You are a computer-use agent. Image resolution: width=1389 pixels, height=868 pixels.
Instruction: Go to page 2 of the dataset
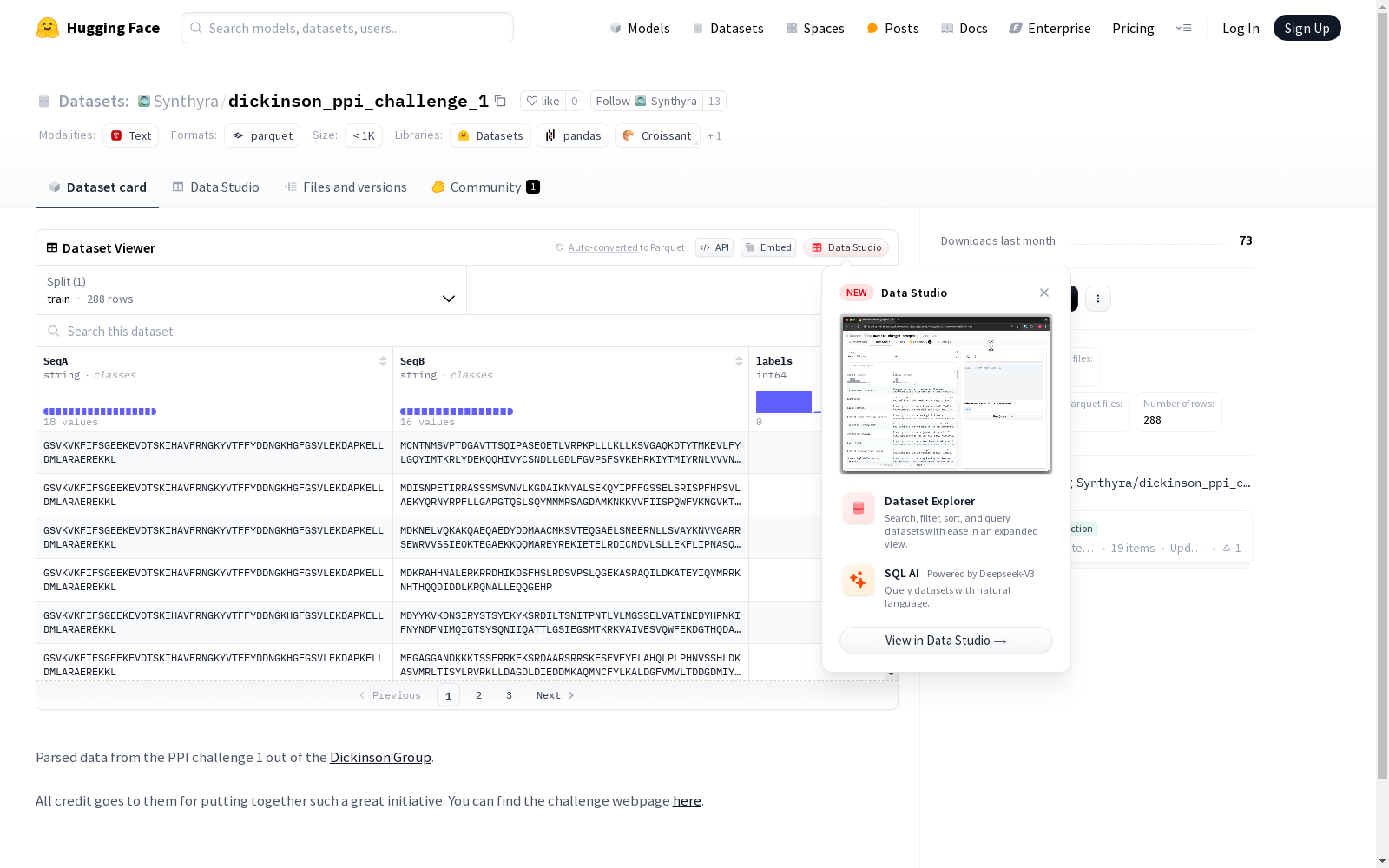pos(478,695)
